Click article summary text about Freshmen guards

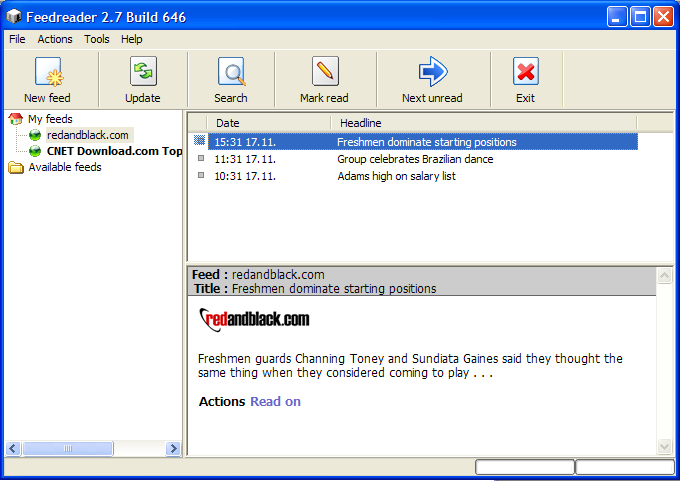[410, 366]
